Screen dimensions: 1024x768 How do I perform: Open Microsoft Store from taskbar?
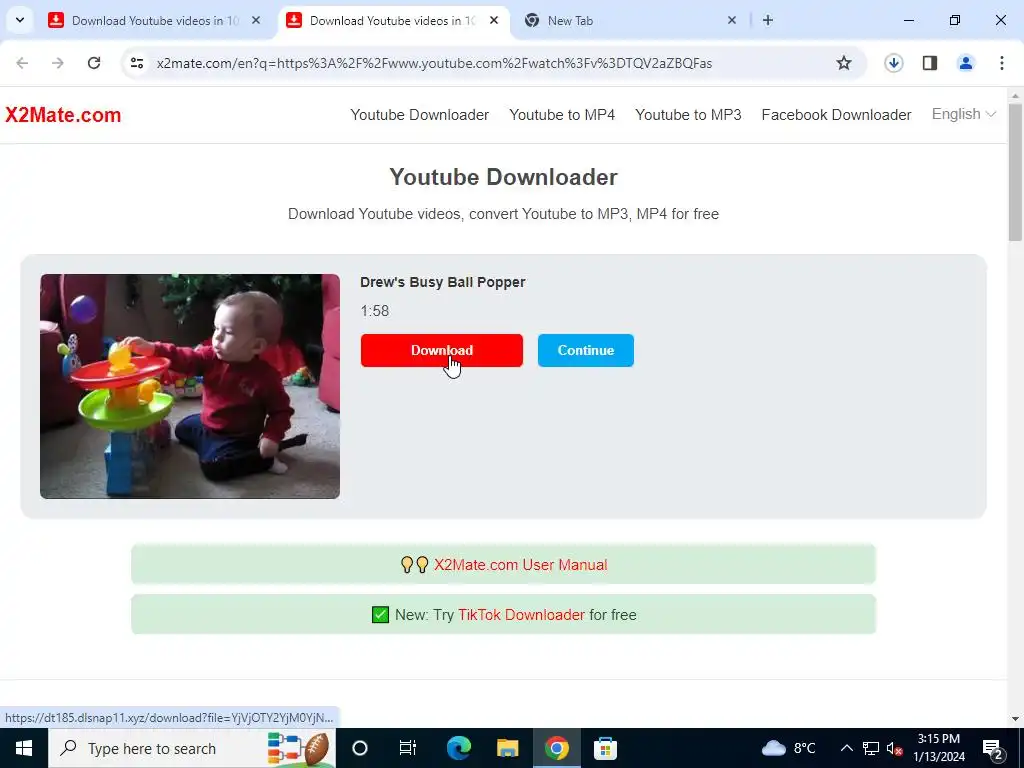click(x=605, y=748)
